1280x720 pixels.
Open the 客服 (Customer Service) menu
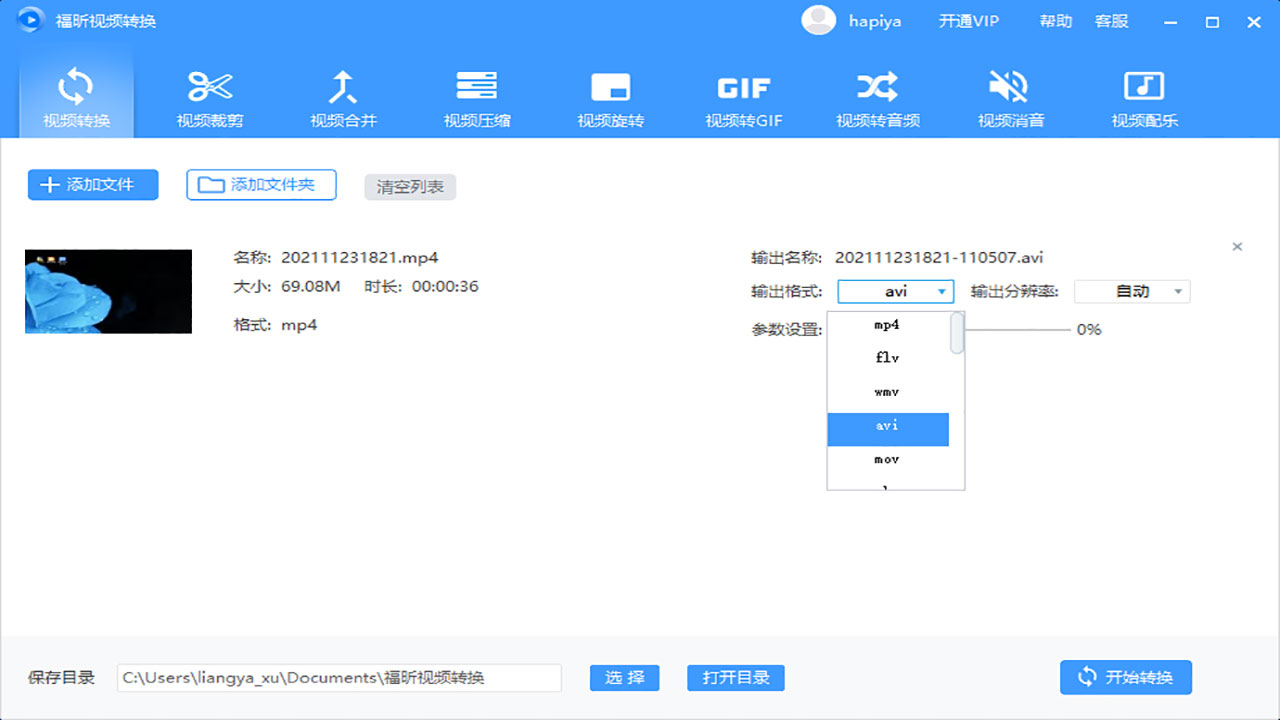click(1111, 20)
